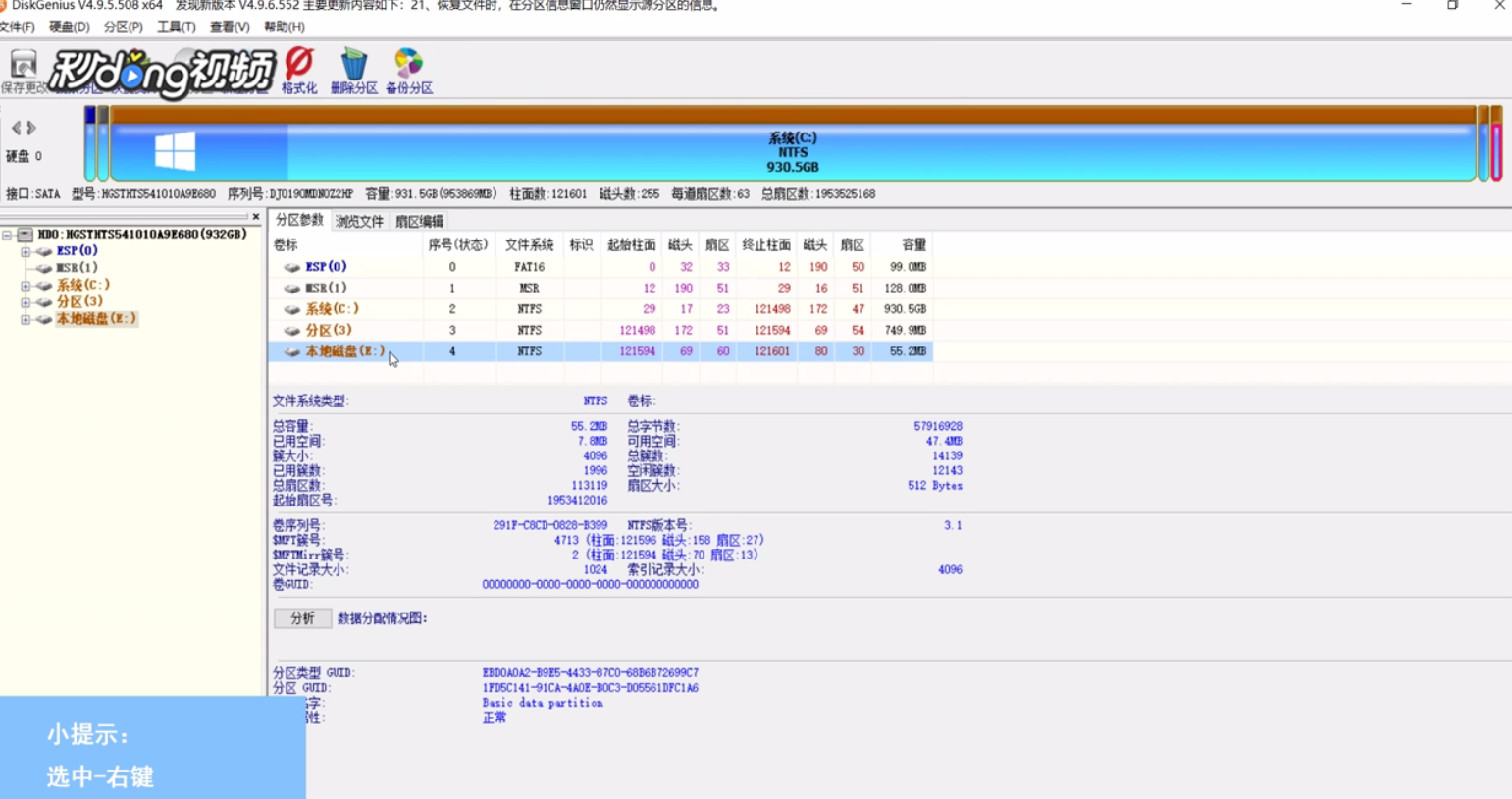Image resolution: width=1512 pixels, height=799 pixels.
Task: Click the Basic data partition text
Action: 542,703
